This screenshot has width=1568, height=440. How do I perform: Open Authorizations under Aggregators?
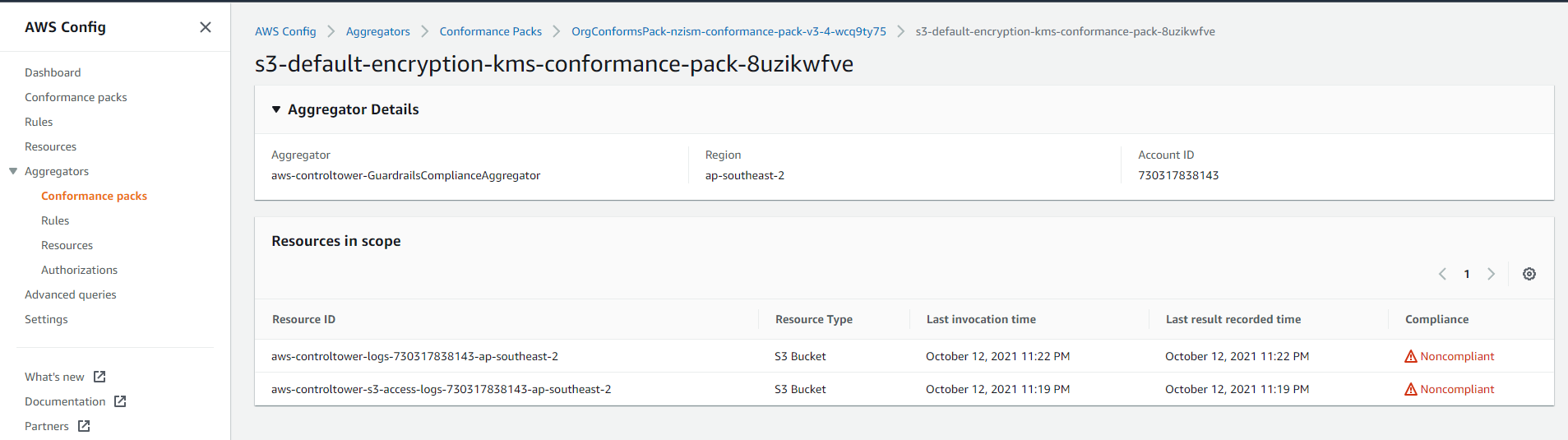click(x=79, y=270)
